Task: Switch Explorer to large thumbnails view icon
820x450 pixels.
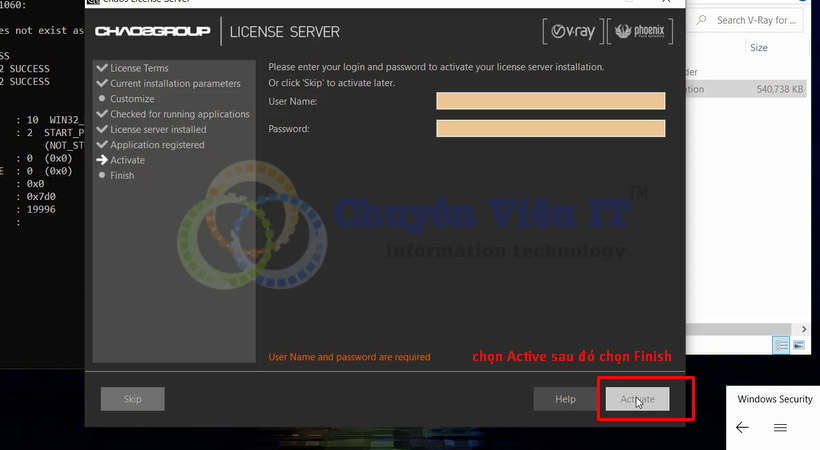Action: point(799,345)
